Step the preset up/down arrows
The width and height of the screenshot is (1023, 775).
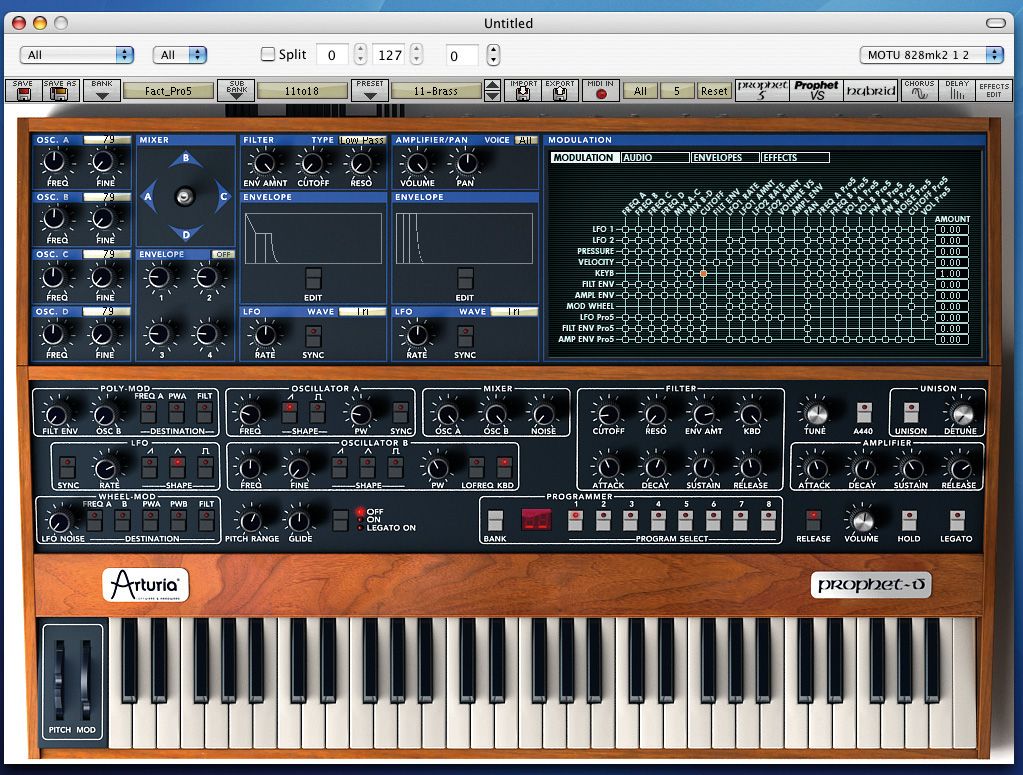coord(493,91)
